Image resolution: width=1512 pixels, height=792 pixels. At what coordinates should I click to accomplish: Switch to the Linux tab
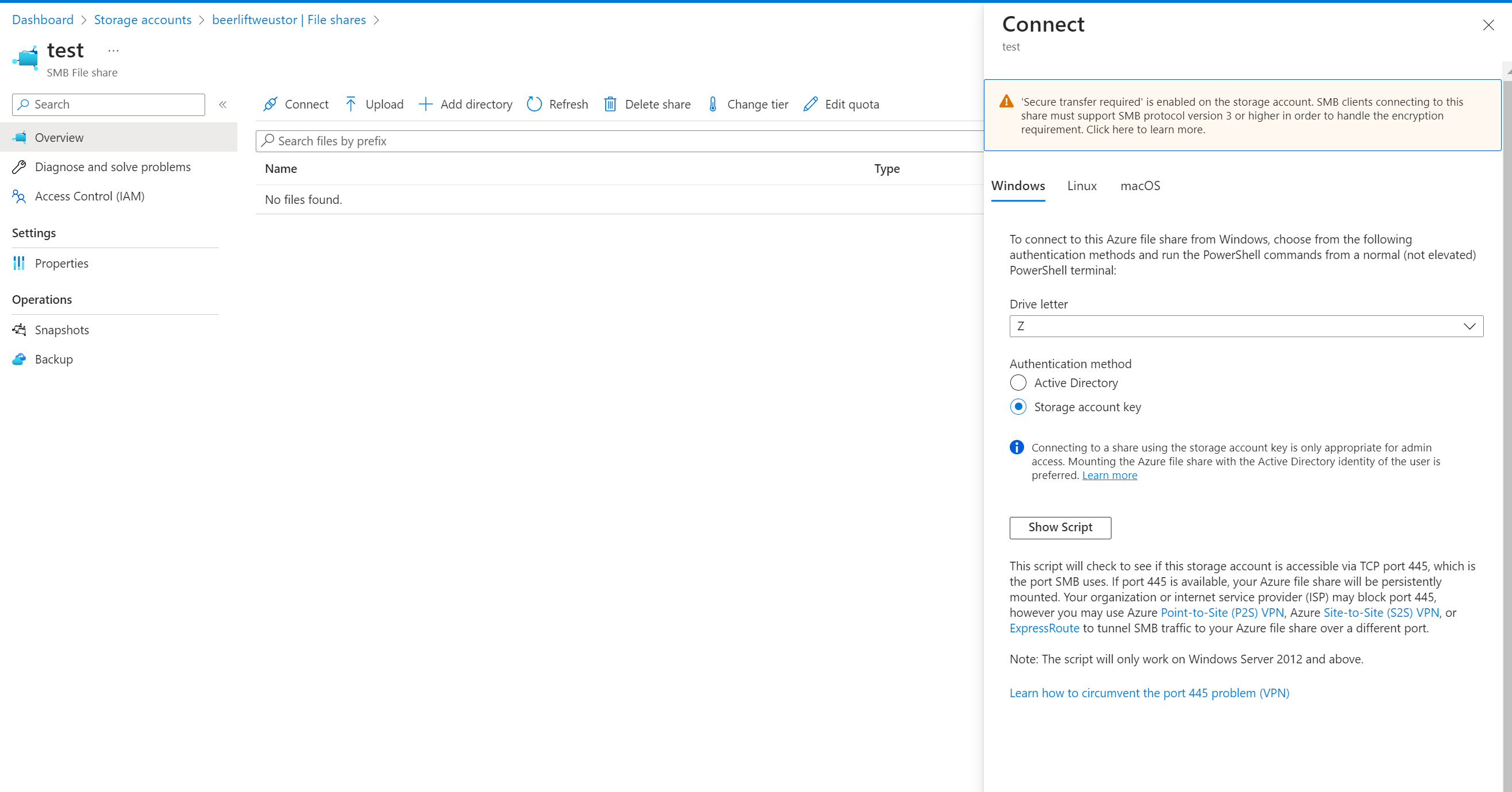click(x=1082, y=186)
